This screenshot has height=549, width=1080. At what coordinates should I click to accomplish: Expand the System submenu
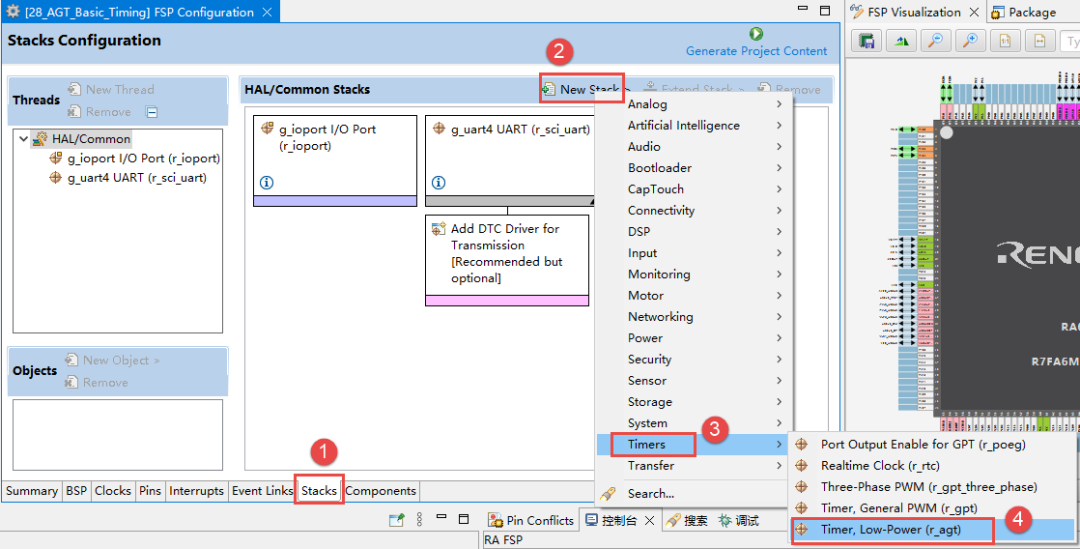click(x=778, y=423)
